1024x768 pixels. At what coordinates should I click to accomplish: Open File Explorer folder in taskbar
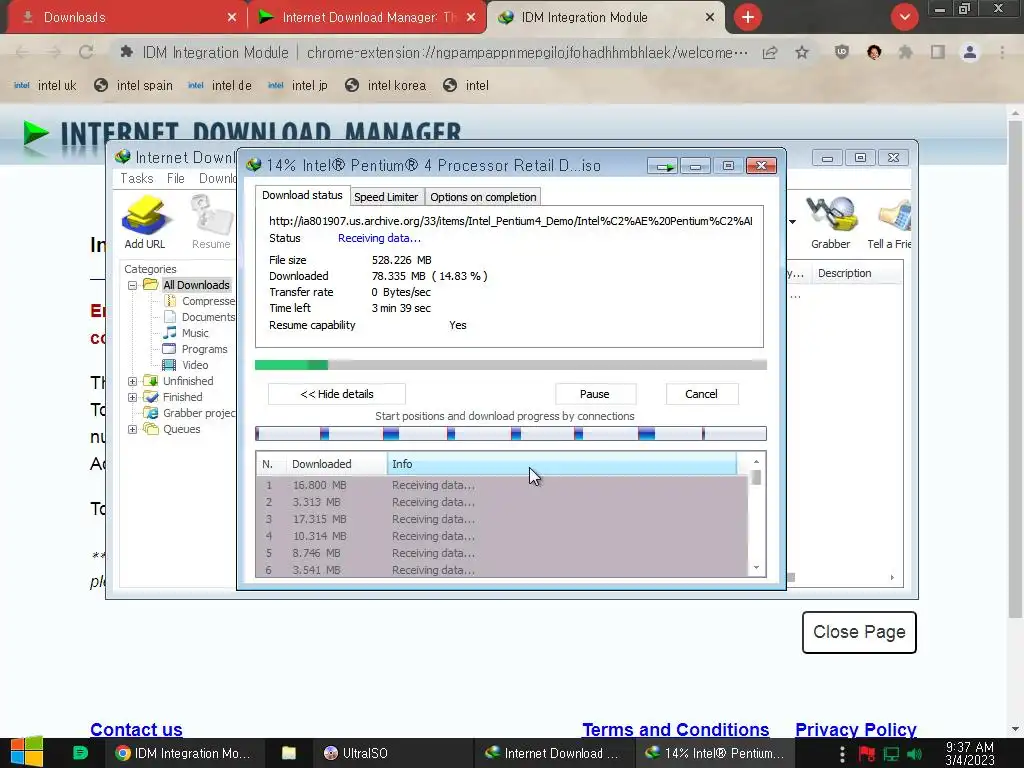tap(289, 753)
